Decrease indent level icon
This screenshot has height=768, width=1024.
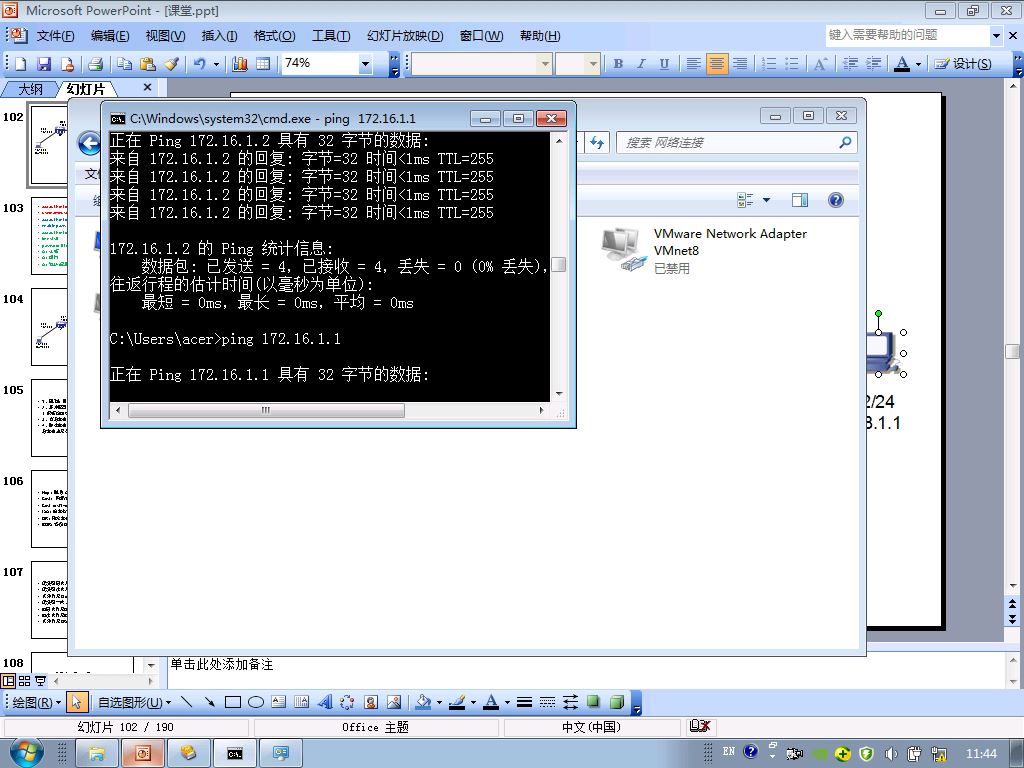(x=850, y=63)
